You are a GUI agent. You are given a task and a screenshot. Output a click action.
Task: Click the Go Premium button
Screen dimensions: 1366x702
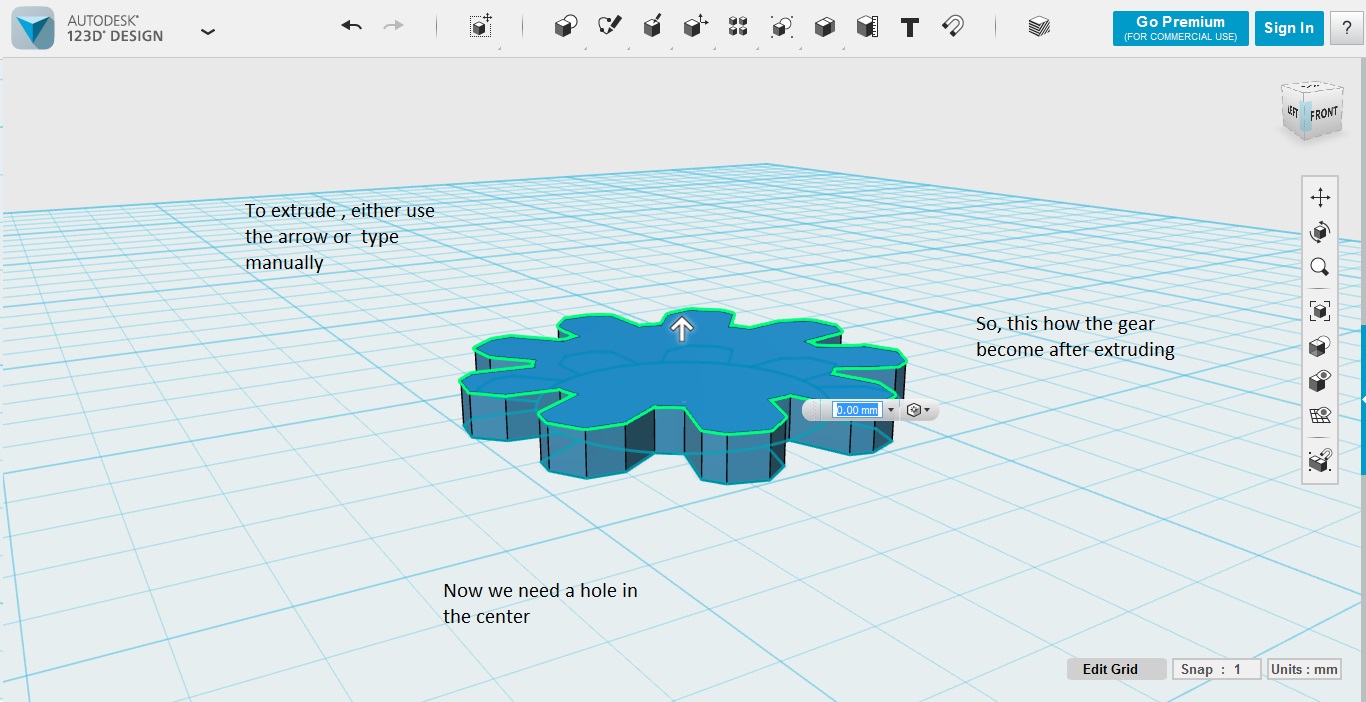1180,28
